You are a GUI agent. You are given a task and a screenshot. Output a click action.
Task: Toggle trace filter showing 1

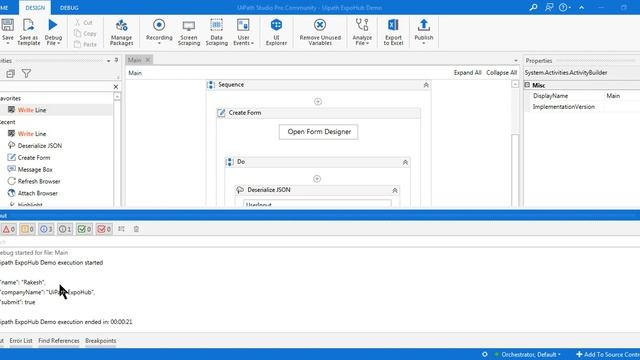pos(65,229)
